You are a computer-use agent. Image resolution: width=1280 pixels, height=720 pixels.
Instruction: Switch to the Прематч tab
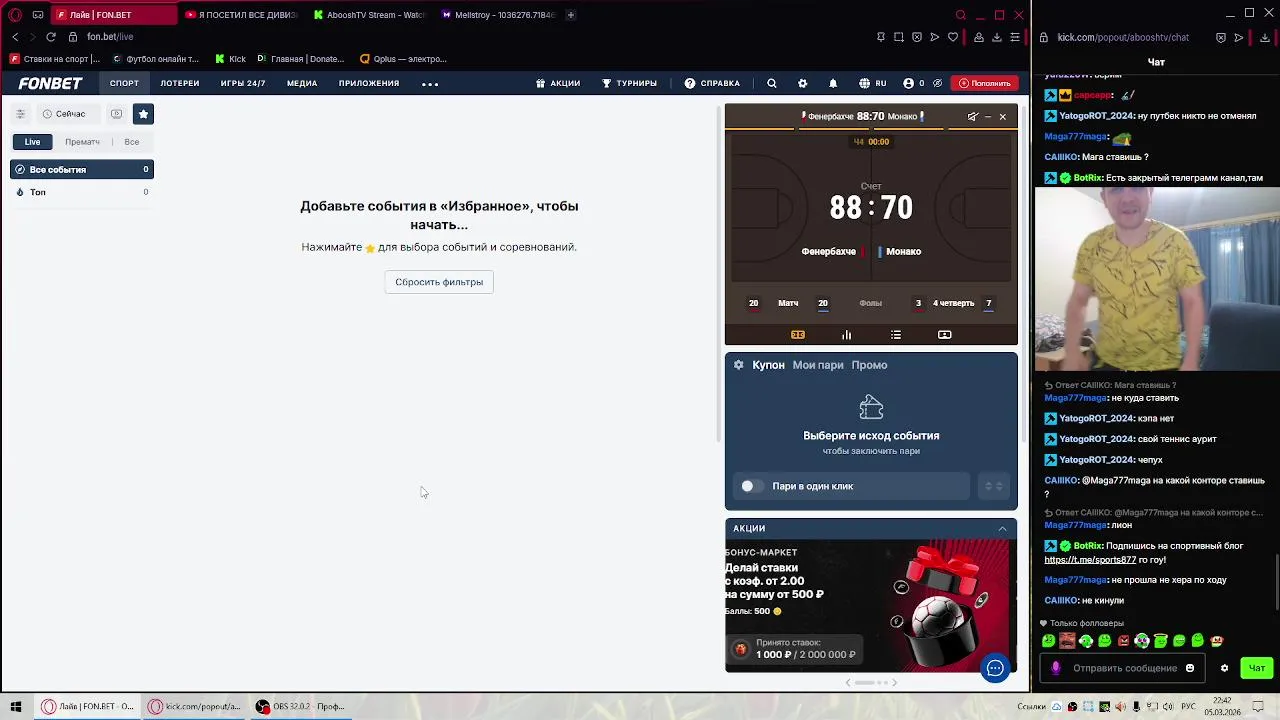pyautogui.click(x=82, y=142)
